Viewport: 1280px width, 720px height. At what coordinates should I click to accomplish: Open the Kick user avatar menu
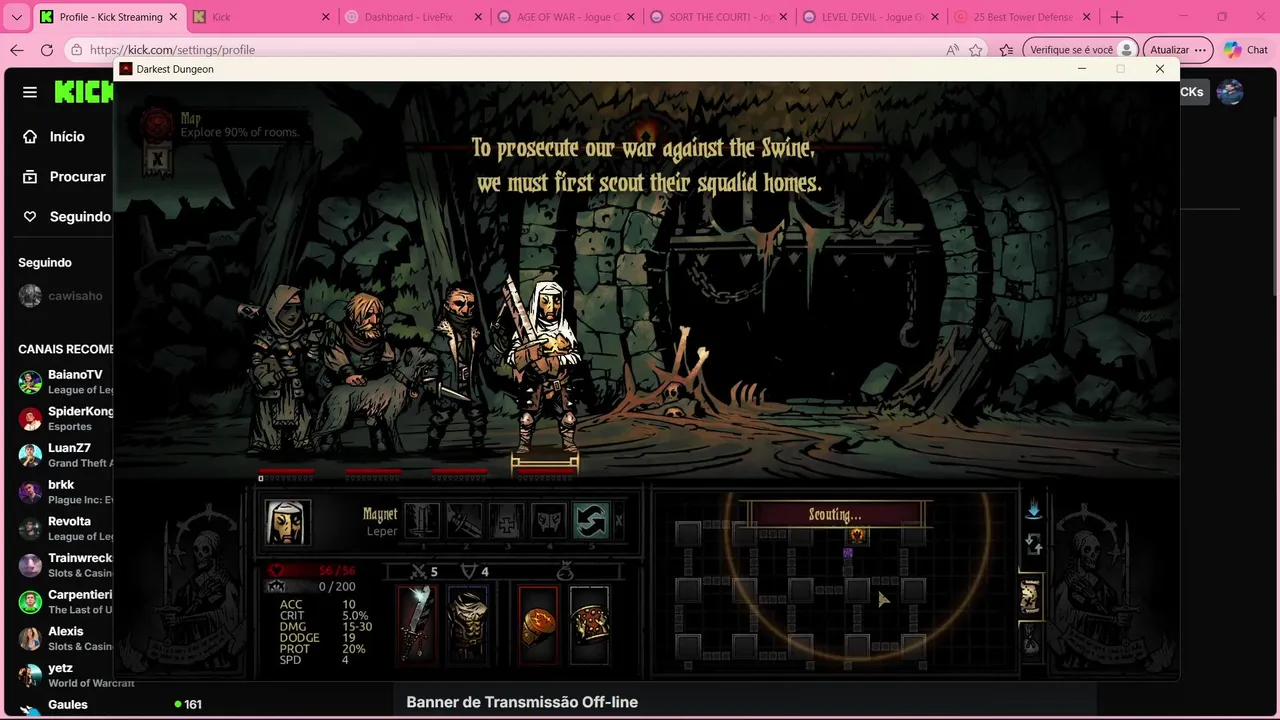tap(1230, 92)
